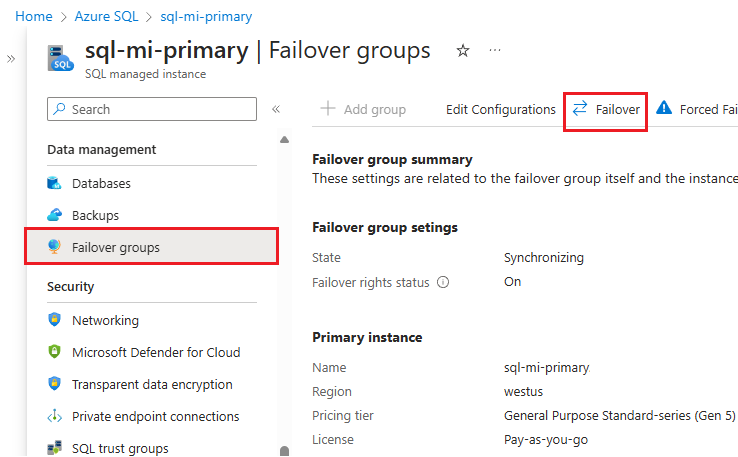
Task: Click the Private endpoint connections icon
Action: point(55,416)
